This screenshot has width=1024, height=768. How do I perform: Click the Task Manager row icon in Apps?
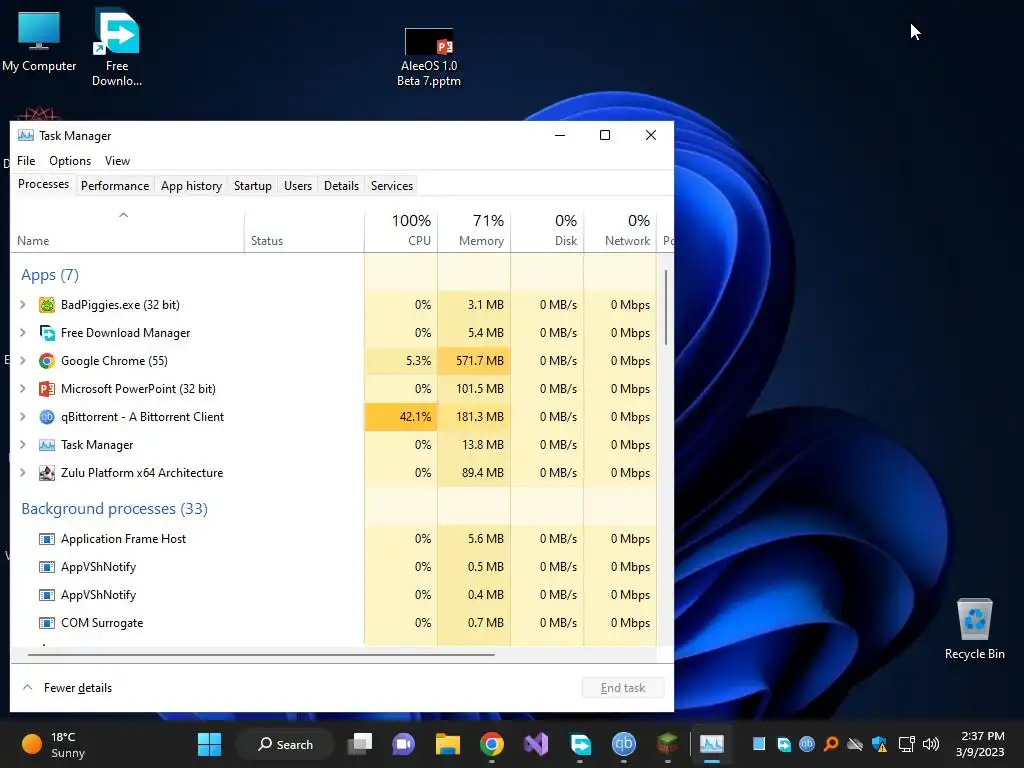(46, 445)
